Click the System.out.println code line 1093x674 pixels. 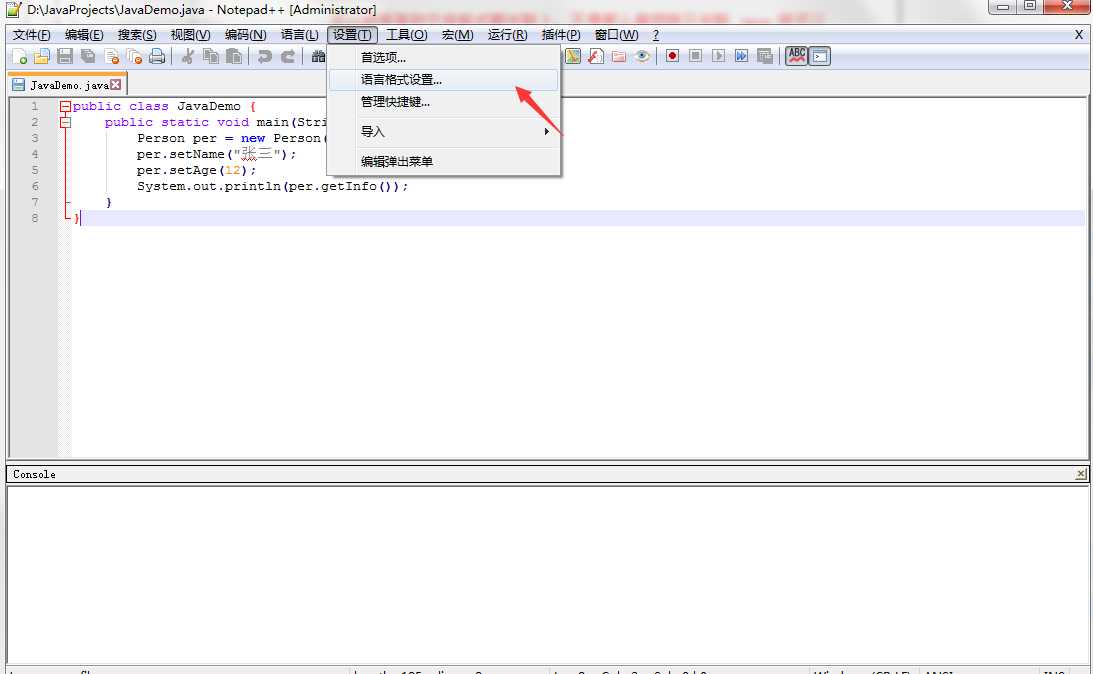(x=273, y=186)
